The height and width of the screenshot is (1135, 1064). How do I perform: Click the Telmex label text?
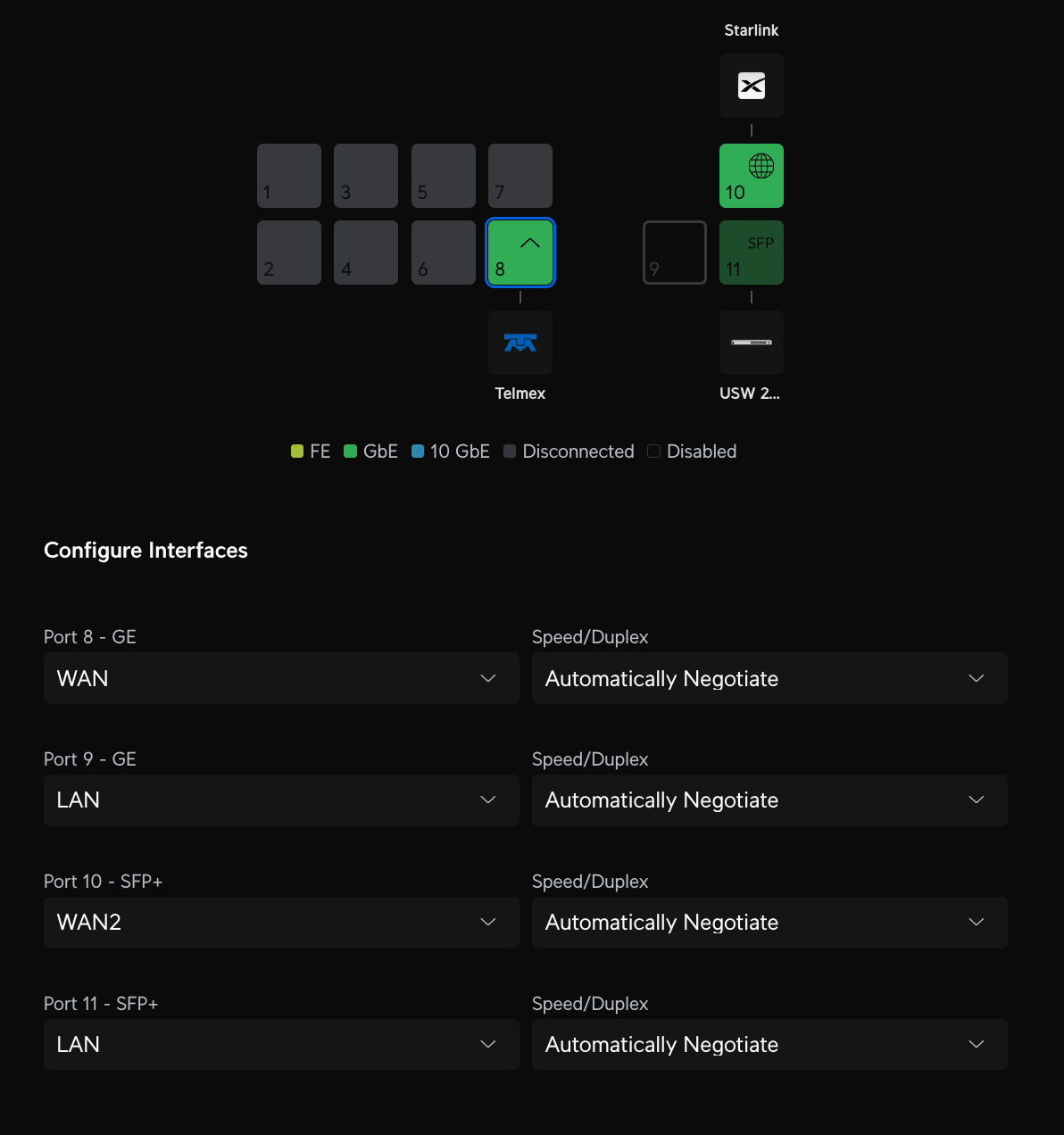click(520, 394)
